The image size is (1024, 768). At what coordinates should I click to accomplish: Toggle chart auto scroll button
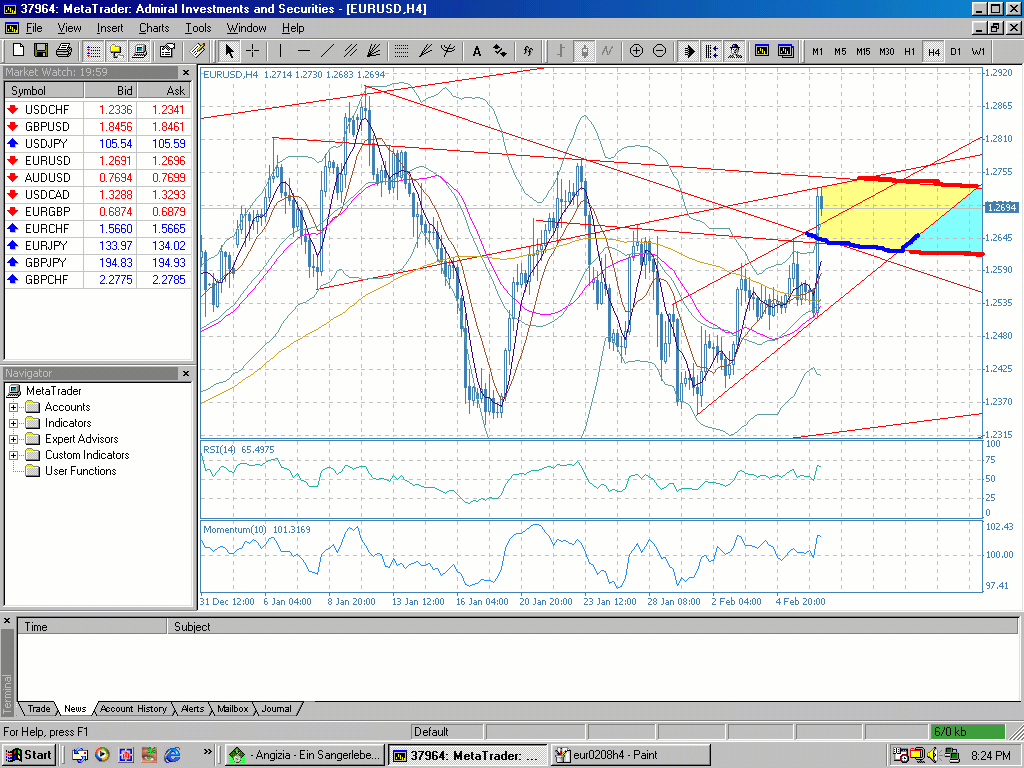tap(688, 50)
